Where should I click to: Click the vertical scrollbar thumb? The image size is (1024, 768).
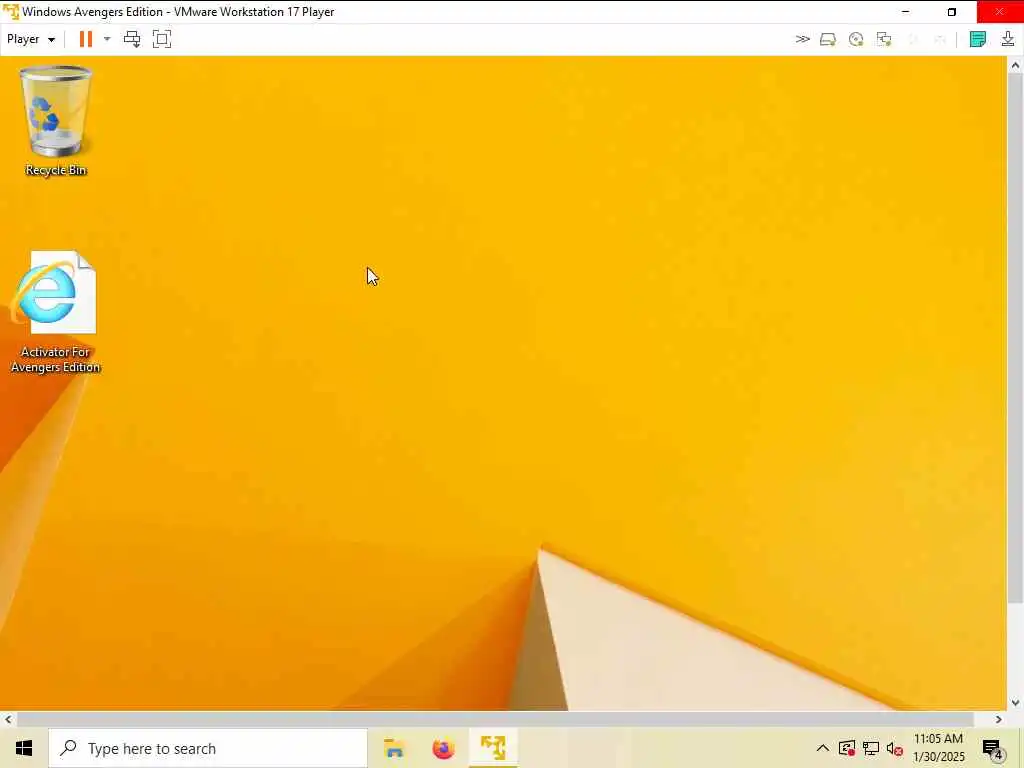[x=1015, y=338]
